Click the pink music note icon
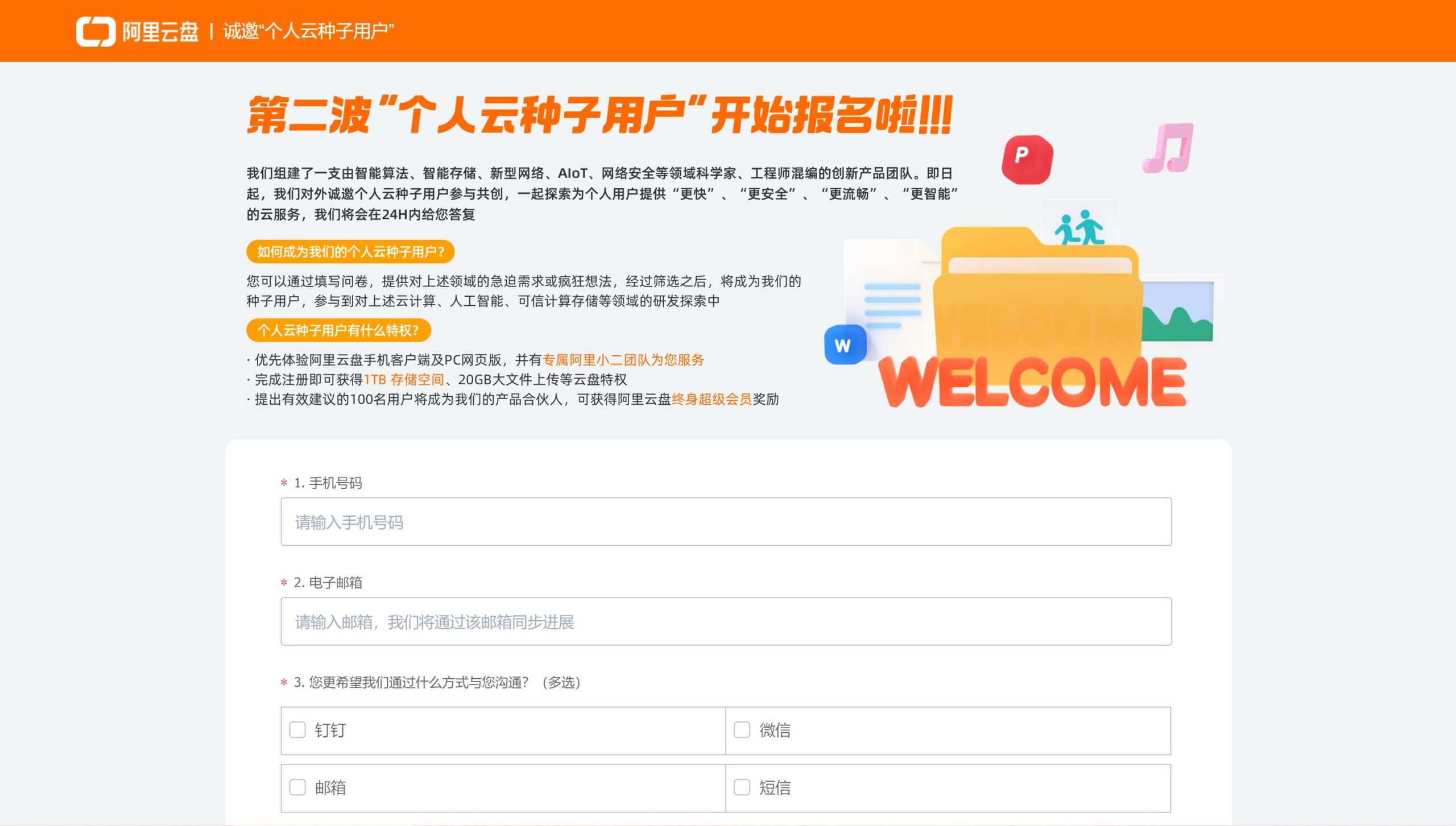Image resolution: width=1456 pixels, height=826 pixels. click(x=1168, y=148)
